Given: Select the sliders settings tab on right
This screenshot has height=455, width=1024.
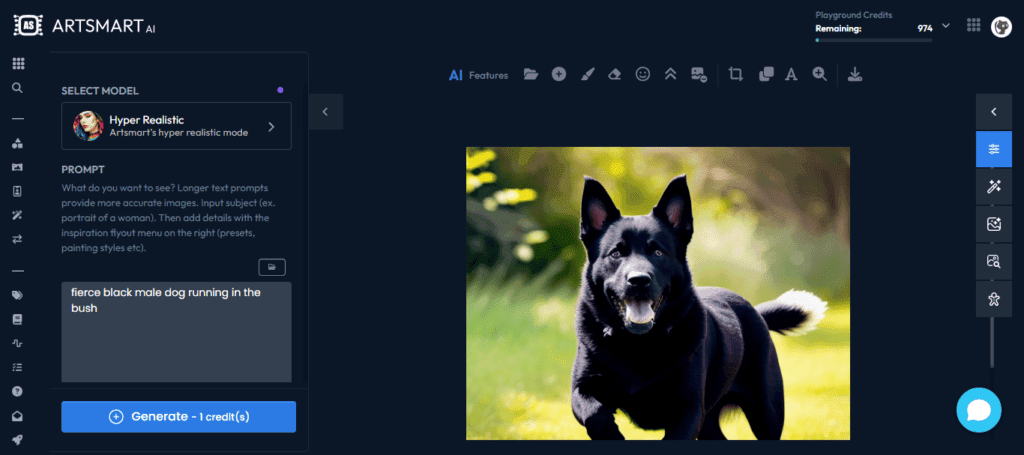Looking at the screenshot, I should point(993,149).
